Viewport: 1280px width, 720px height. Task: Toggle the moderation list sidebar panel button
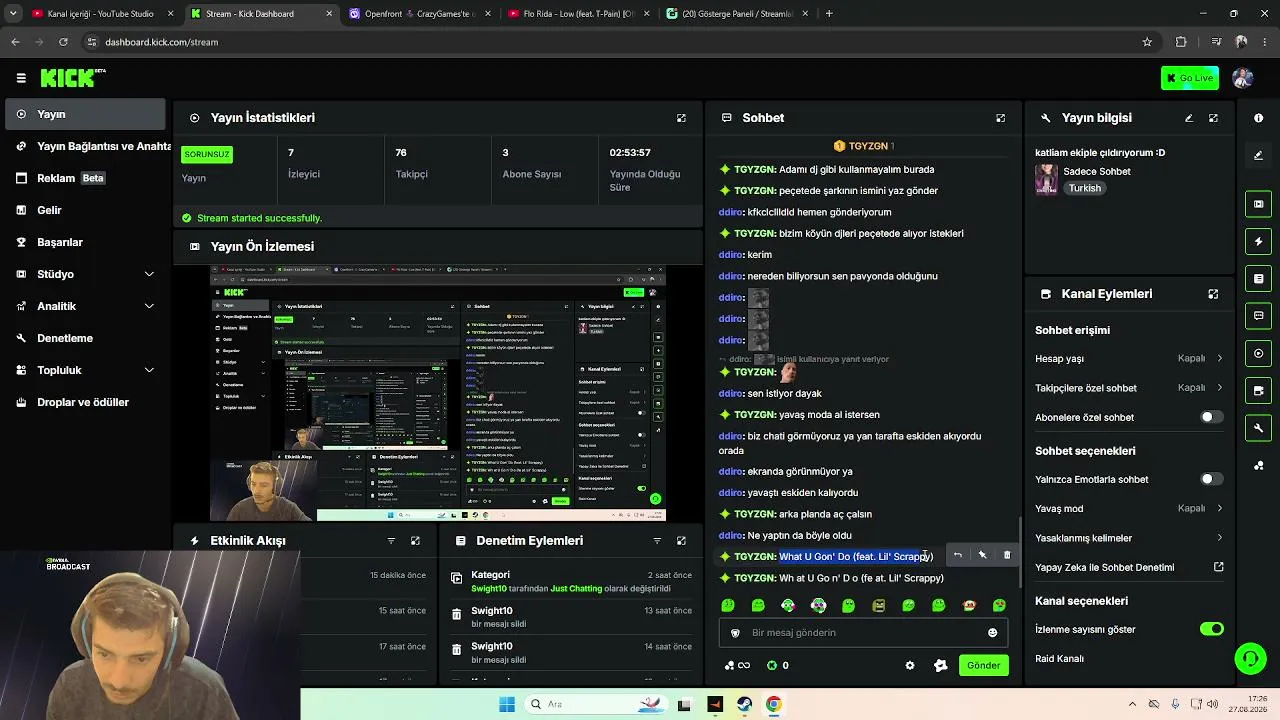tap(1258, 278)
